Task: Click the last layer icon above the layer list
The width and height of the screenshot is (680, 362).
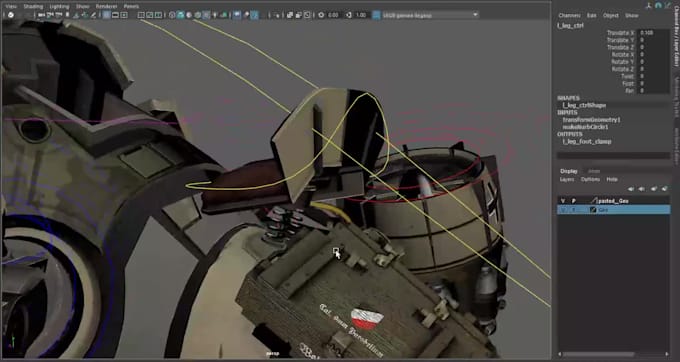Action: (664, 189)
